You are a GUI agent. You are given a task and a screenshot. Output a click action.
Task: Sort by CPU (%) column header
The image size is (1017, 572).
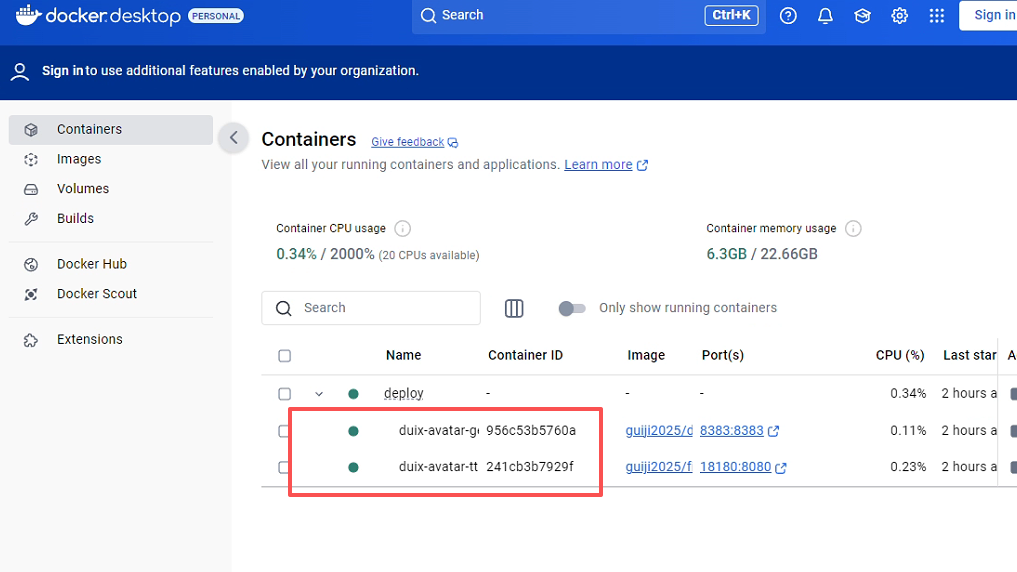[900, 355]
